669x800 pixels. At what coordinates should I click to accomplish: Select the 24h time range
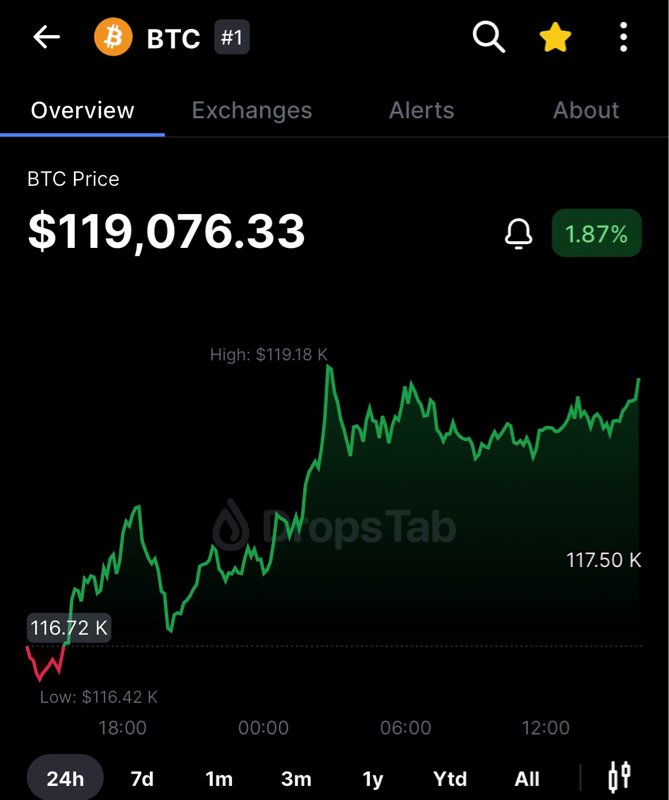pos(65,778)
